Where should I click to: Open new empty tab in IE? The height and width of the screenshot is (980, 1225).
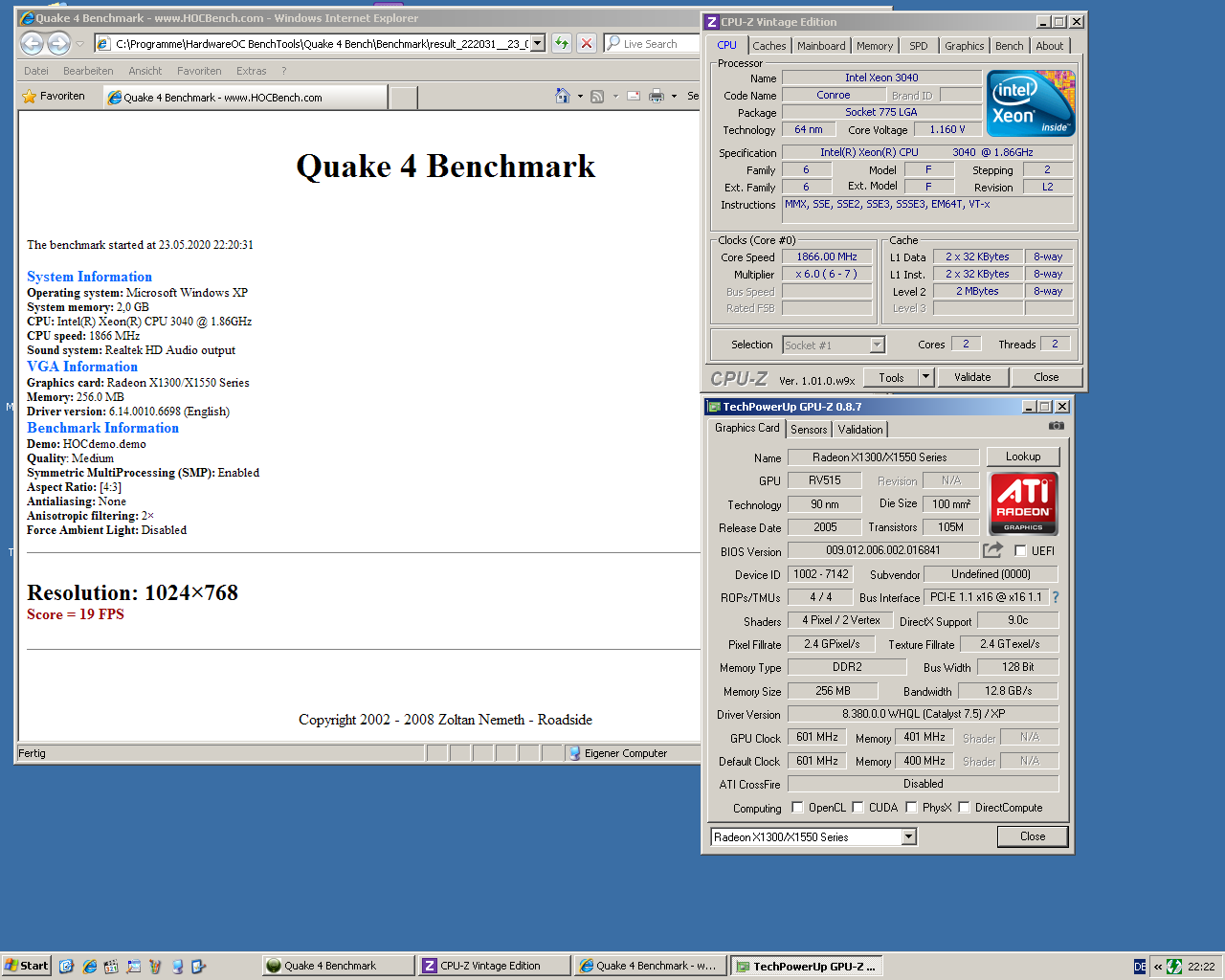tap(404, 97)
